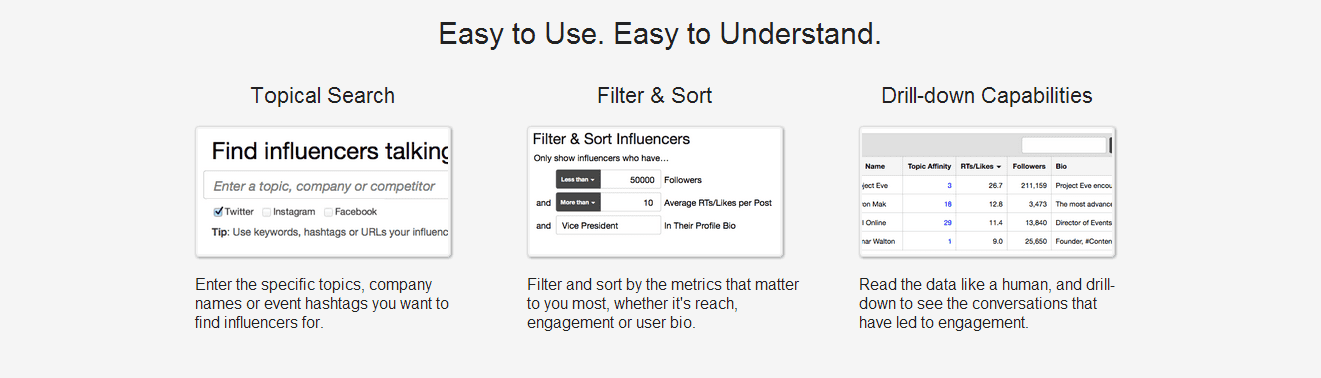The image size is (1321, 378).
Task: Open the Topical Search preview image
Action: pos(323,192)
